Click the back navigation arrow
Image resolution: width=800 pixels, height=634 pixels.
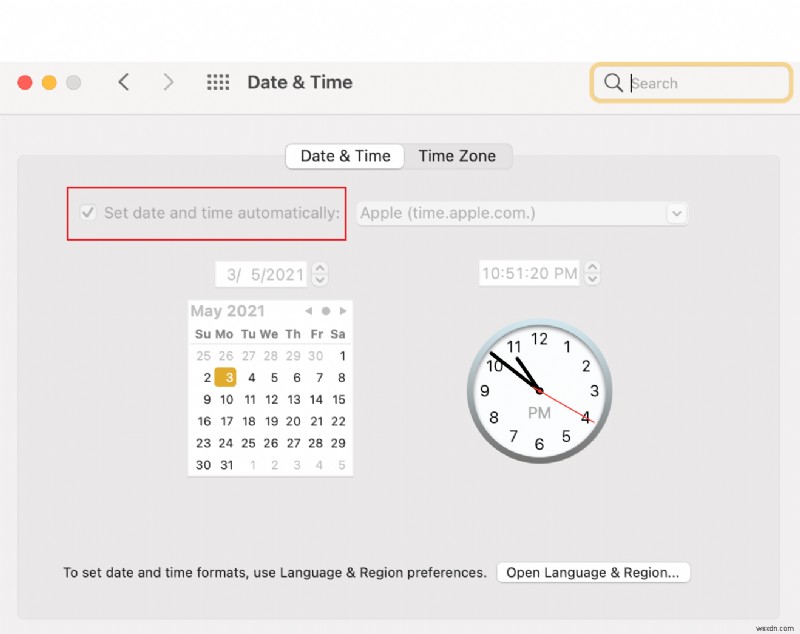[x=123, y=82]
